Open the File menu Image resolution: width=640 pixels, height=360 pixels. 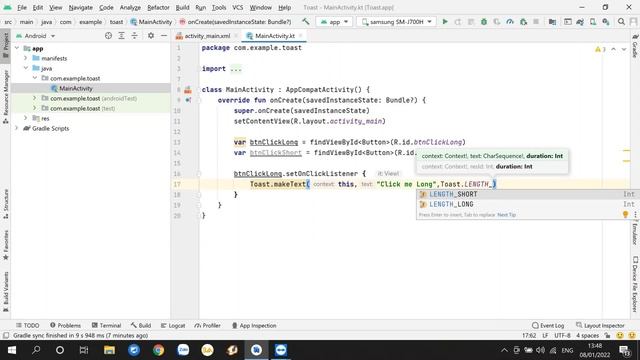[x=22, y=7]
